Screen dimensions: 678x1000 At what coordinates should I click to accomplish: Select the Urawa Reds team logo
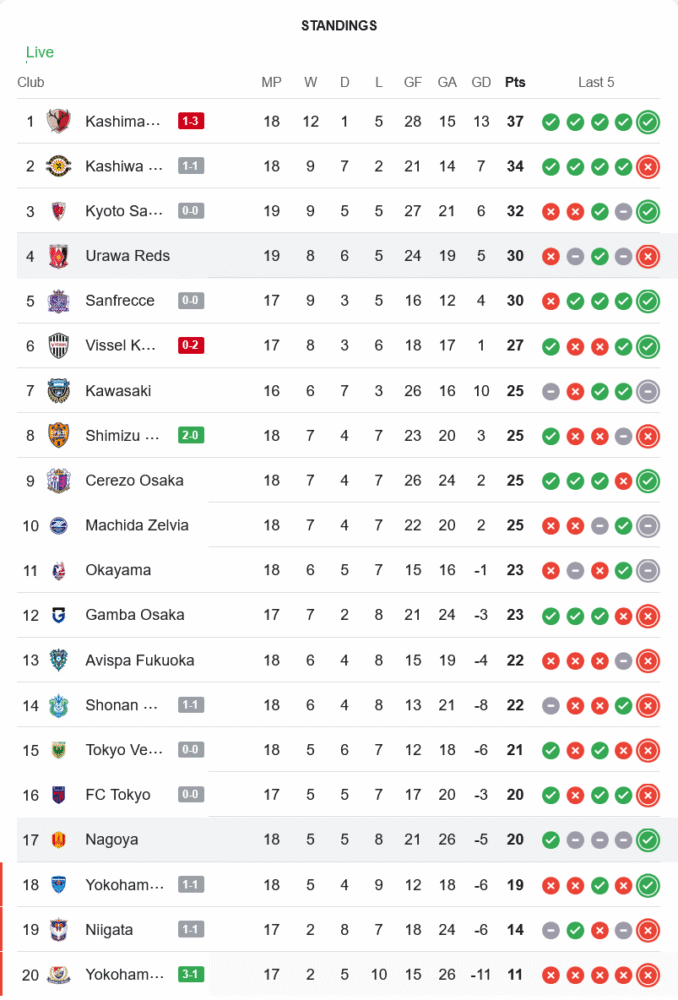(59, 257)
